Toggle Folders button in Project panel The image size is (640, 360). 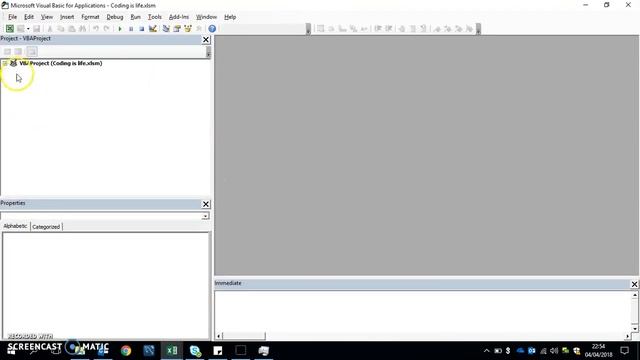pos(32,51)
